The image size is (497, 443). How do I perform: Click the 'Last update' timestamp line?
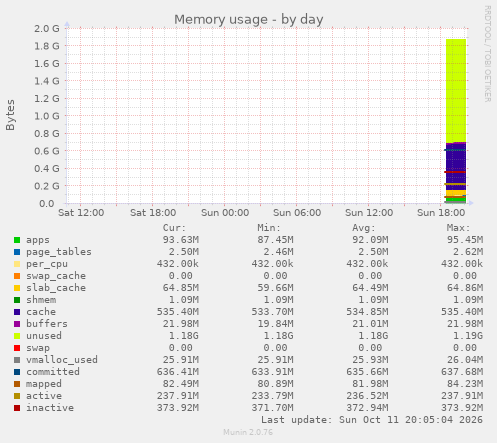(372, 420)
